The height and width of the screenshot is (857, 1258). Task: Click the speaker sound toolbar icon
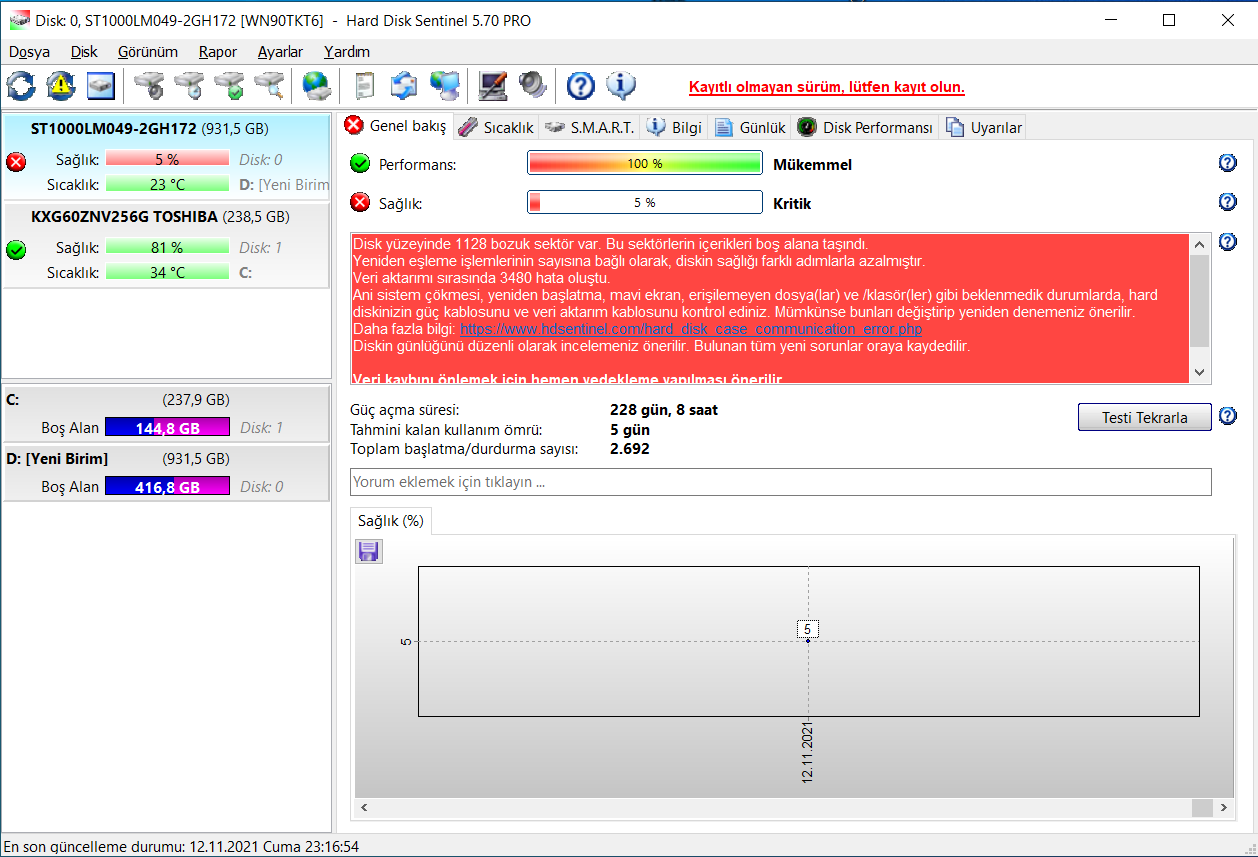point(533,86)
